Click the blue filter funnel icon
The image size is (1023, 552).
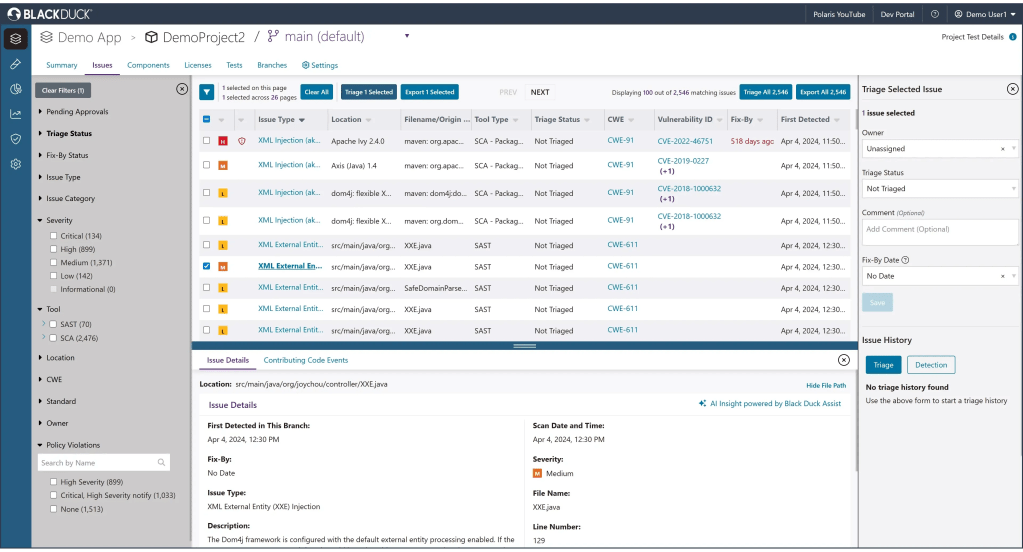(206, 92)
